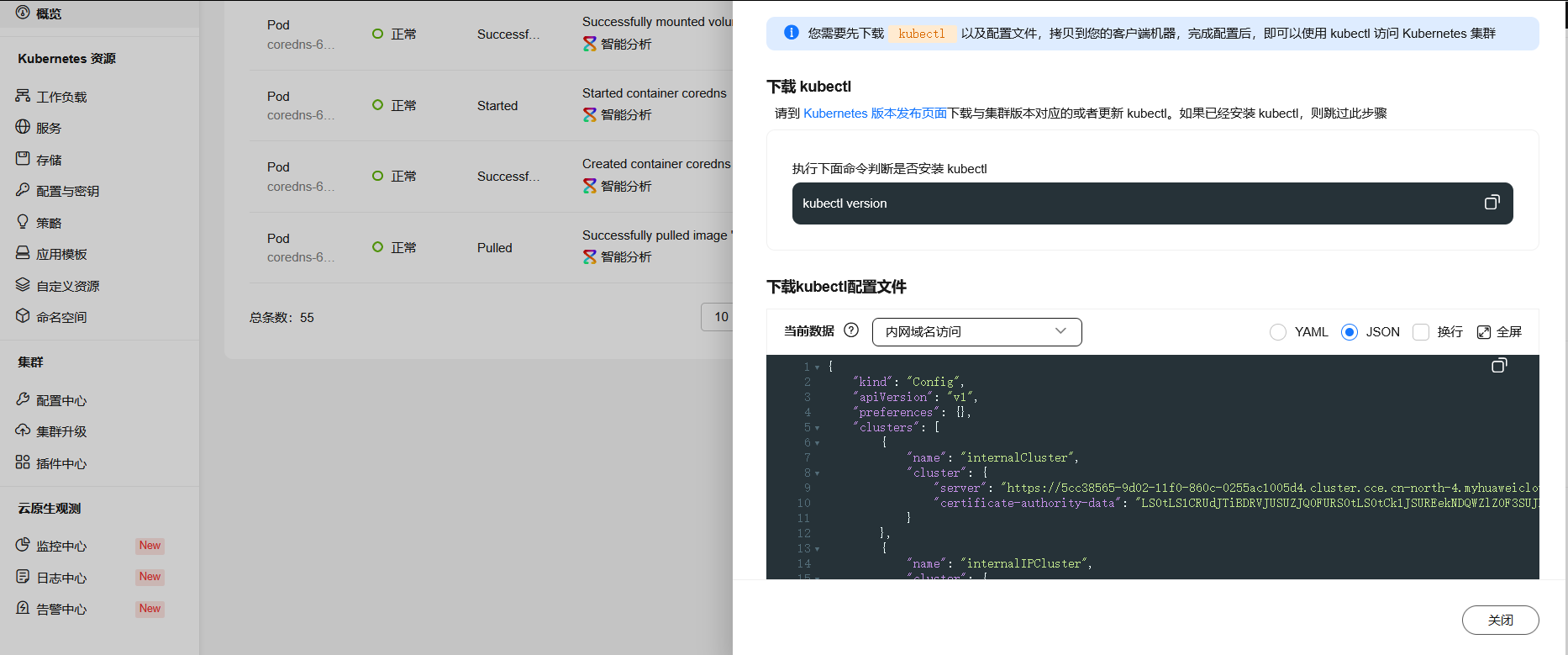Click the "Started container coredns" message
Image resolution: width=1568 pixels, height=655 pixels.
pos(655,93)
